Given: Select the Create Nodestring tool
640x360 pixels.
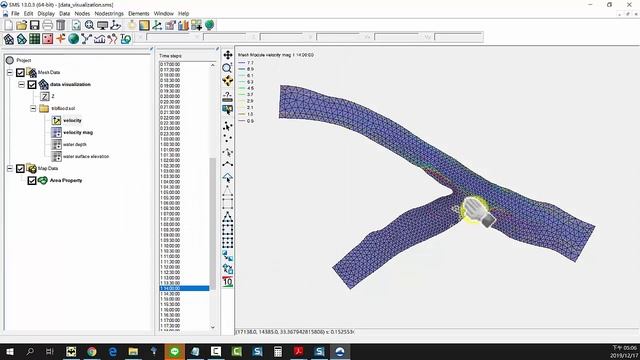Looking at the screenshot, I should tap(228, 164).
